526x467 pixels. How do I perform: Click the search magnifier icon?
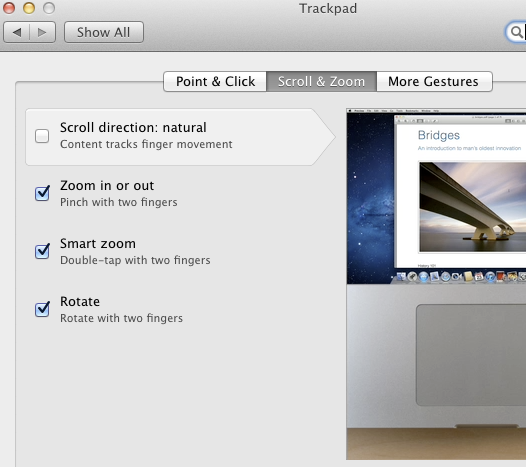point(517,32)
